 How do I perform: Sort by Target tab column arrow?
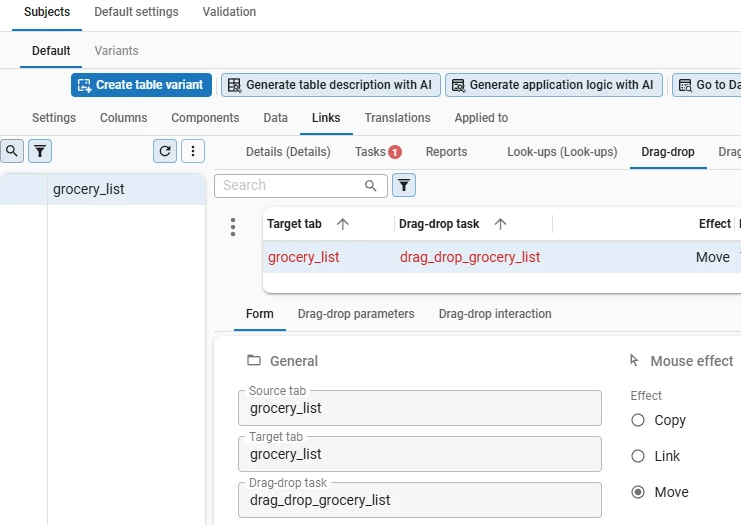click(x=343, y=224)
